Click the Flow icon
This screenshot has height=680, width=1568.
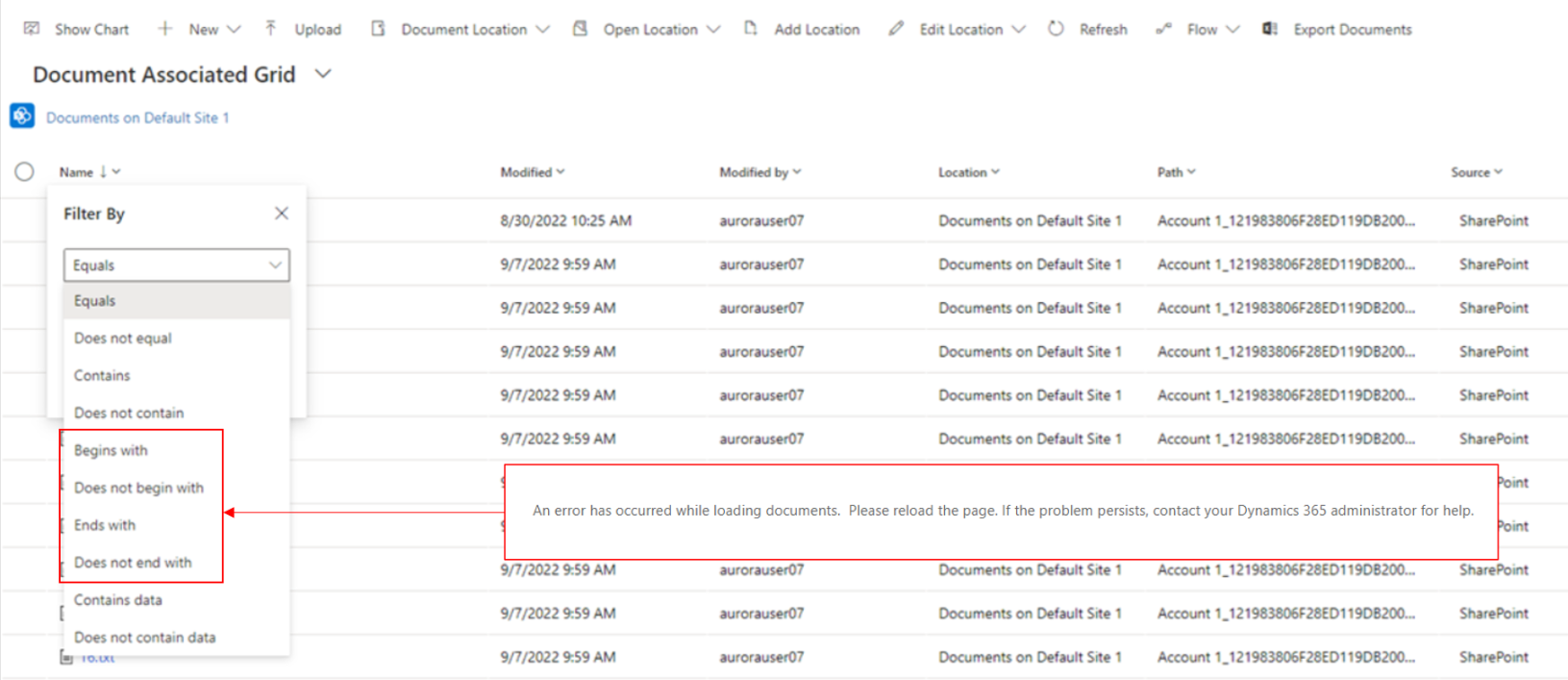pos(1163,29)
